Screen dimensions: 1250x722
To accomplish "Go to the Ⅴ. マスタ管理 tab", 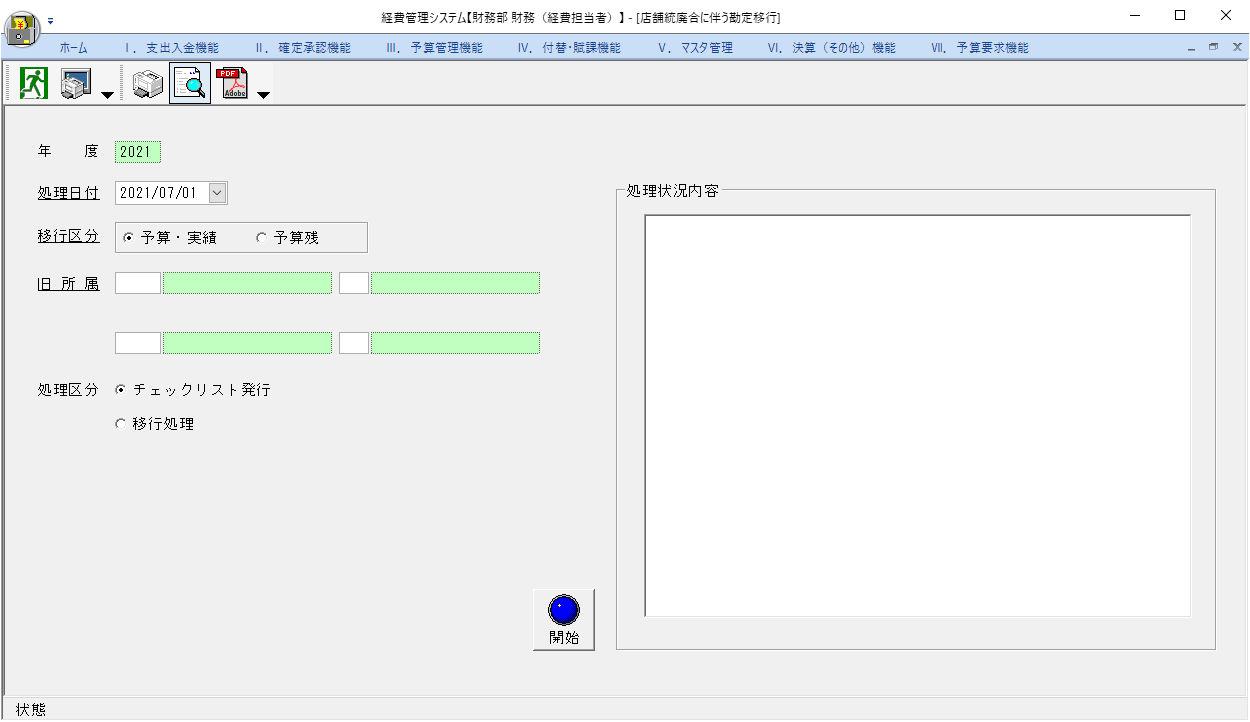I will click(696, 48).
